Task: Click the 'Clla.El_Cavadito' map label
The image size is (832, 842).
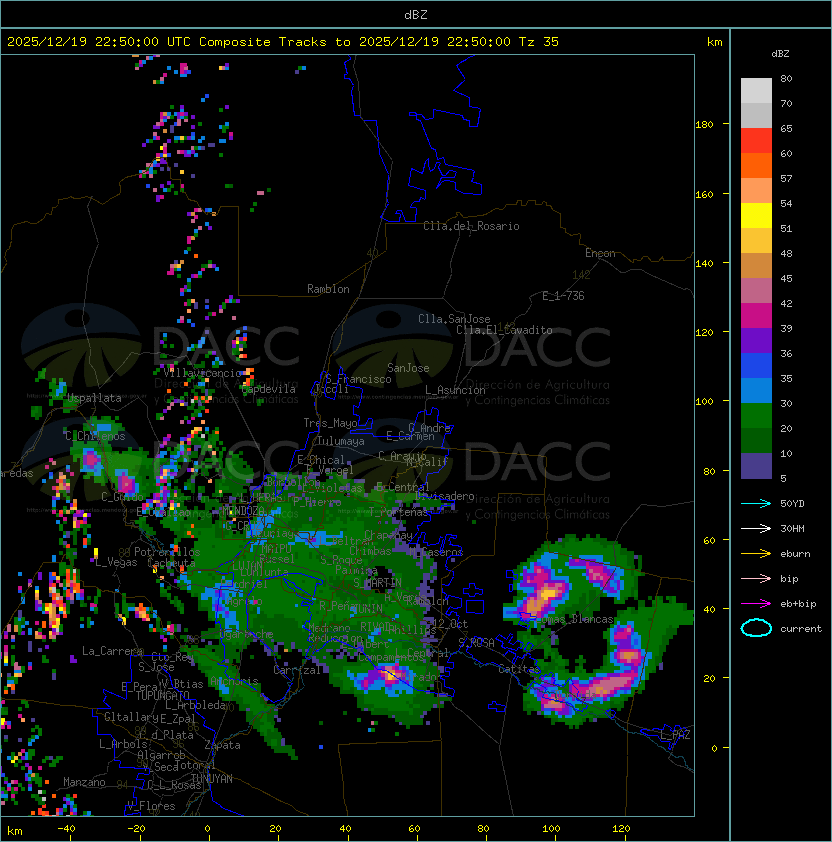Action: click(x=504, y=330)
